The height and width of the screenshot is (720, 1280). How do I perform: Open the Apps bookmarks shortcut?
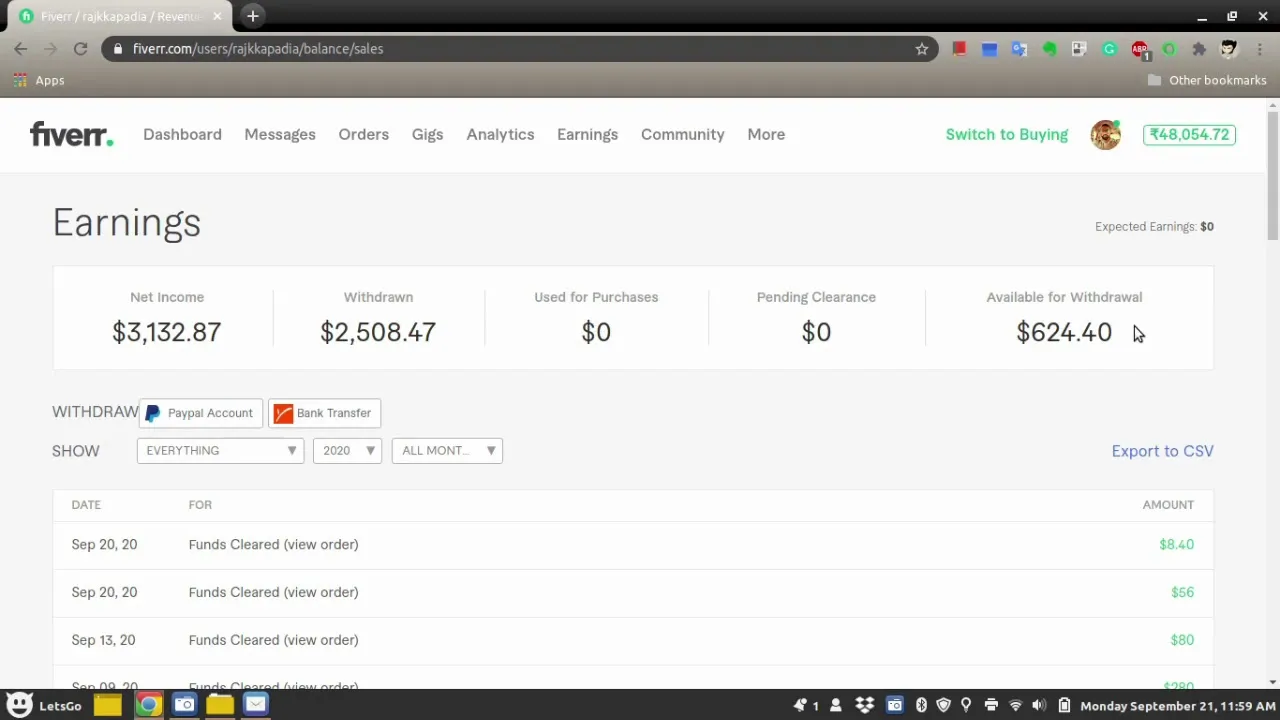point(39,80)
